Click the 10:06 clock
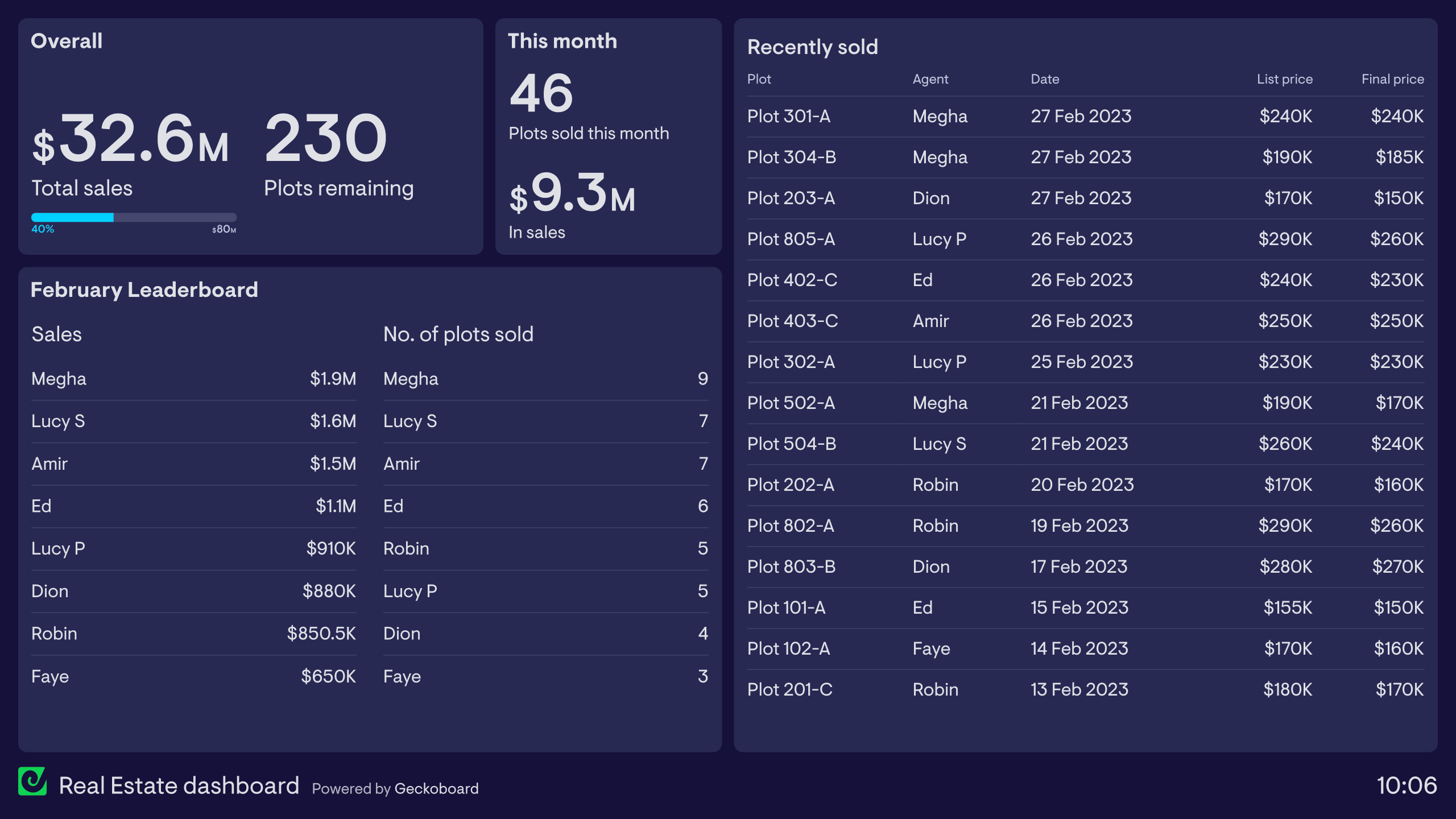 tap(1407, 785)
